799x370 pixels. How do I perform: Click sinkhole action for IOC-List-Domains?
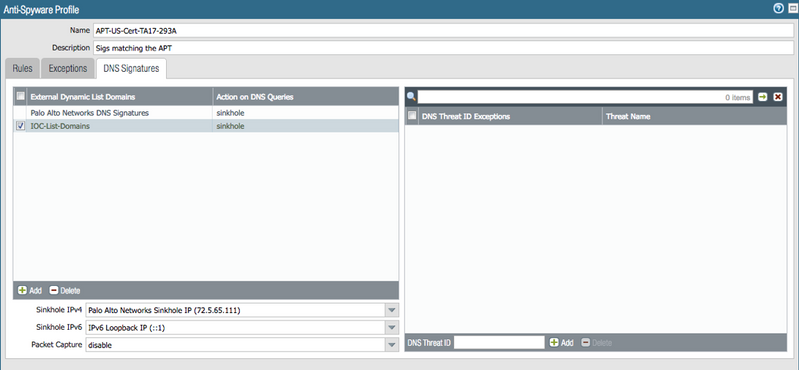click(x=230, y=126)
